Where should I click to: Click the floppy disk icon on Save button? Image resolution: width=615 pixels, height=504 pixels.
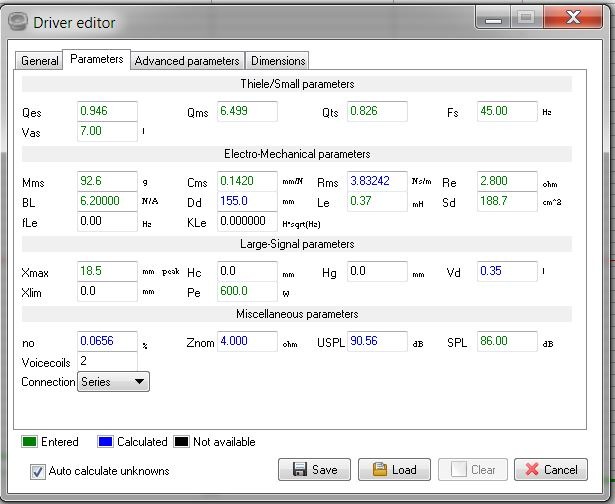[x=300, y=469]
